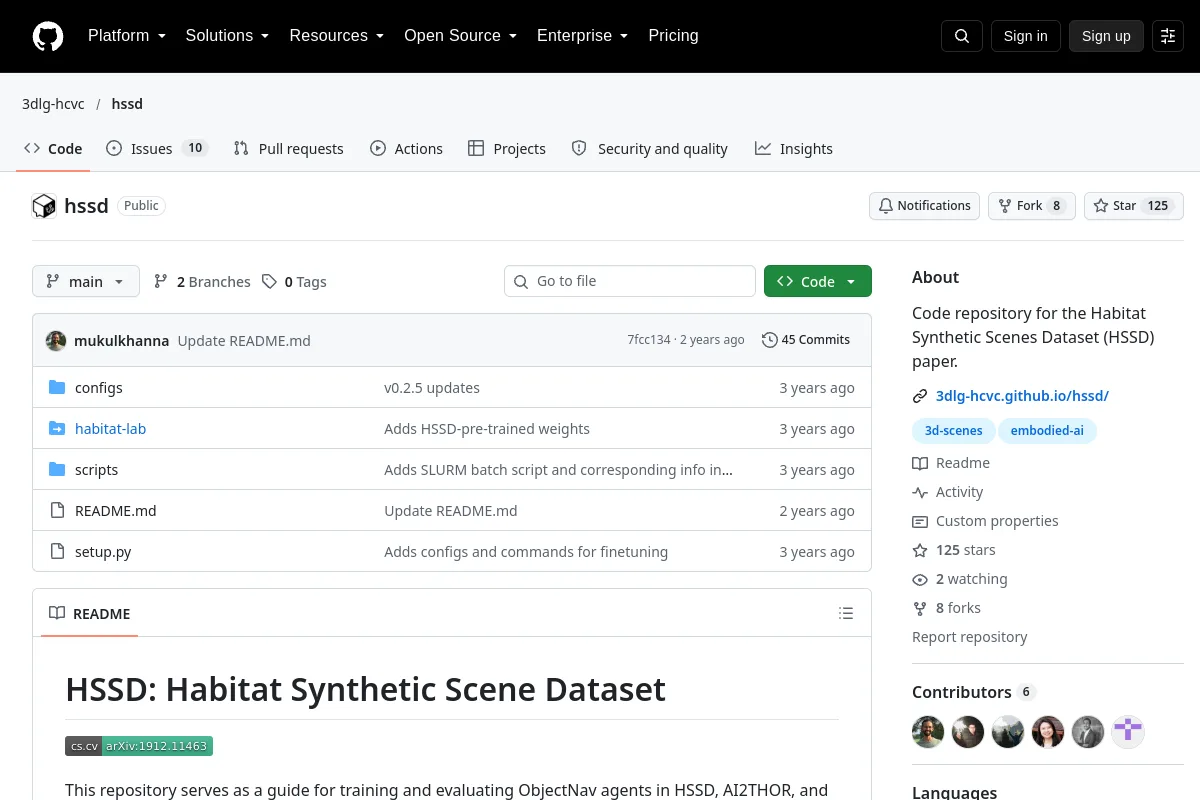Click the embodied-ai topic tag
1200x800 pixels.
coord(1048,431)
